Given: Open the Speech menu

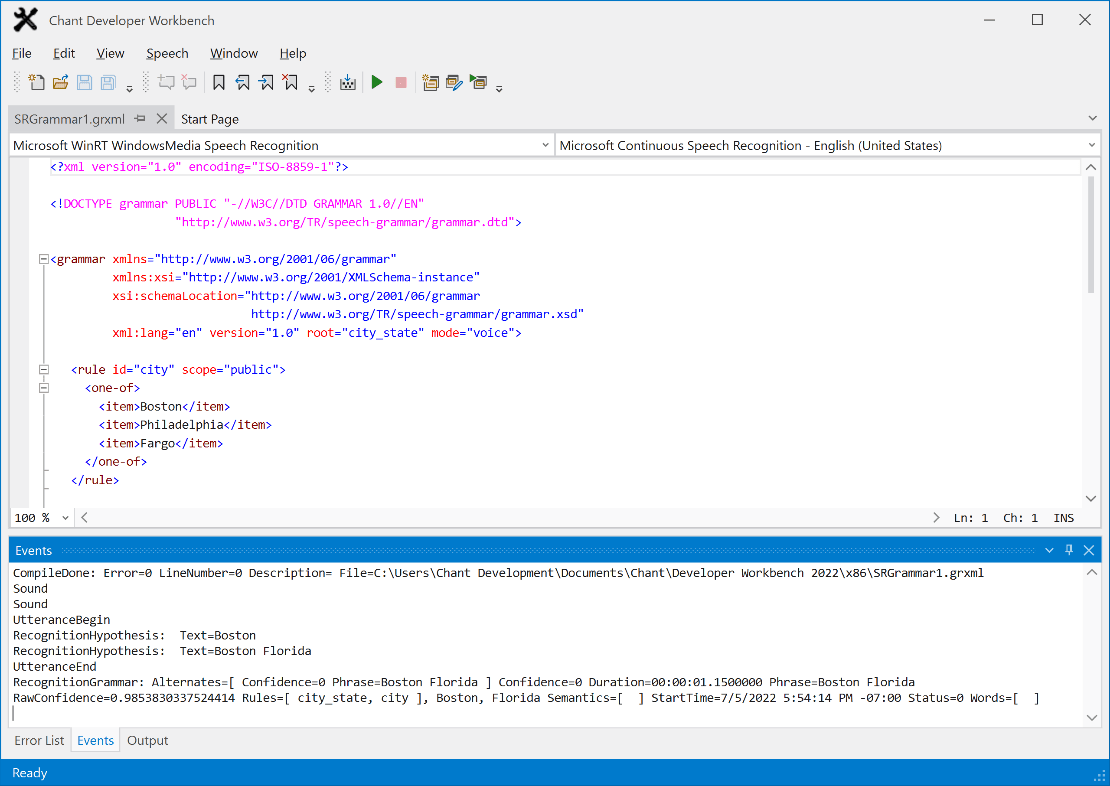Looking at the screenshot, I should click(167, 53).
